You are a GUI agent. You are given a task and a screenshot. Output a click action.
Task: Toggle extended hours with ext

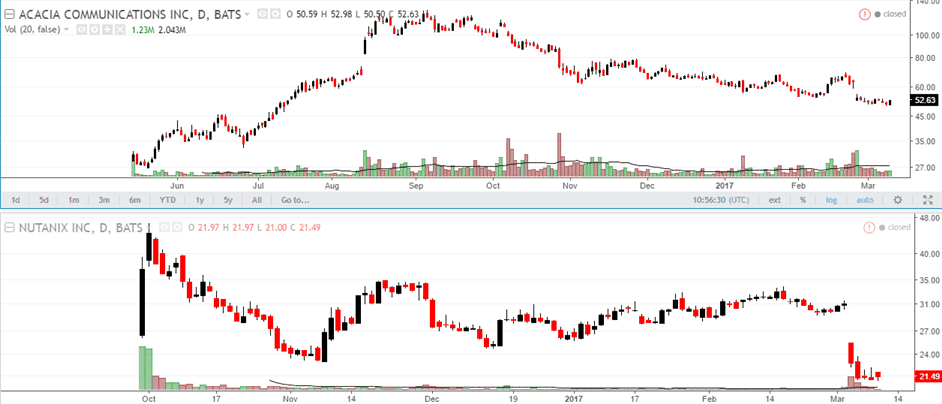pos(775,200)
